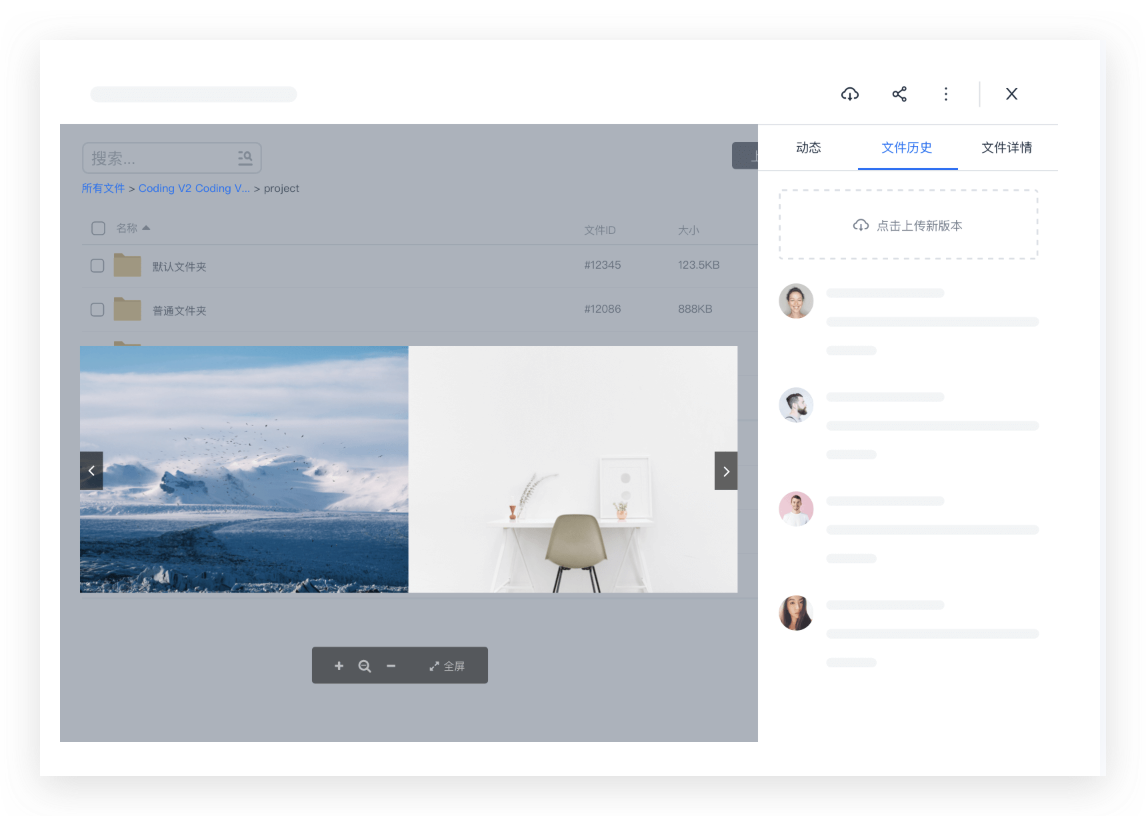Switch to the 动态 tab
The image size is (1146, 816).
click(x=808, y=148)
